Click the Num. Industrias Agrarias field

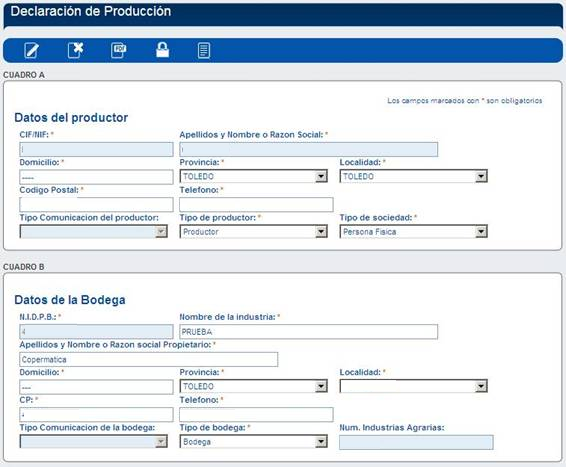(x=416, y=442)
